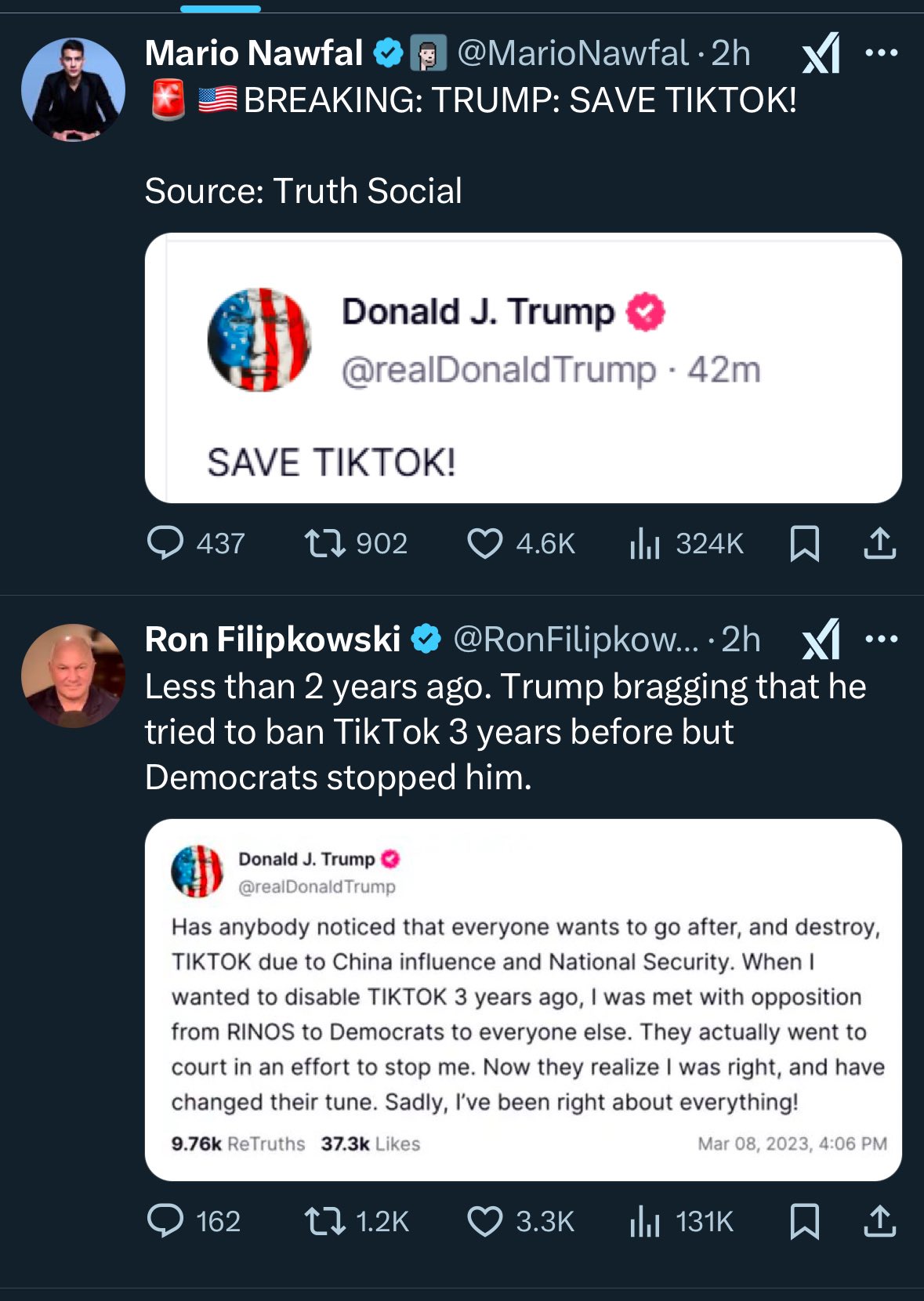View analytics for Ron Filipkowski's post
The height and width of the screenshot is (1301, 924).
[645, 1221]
